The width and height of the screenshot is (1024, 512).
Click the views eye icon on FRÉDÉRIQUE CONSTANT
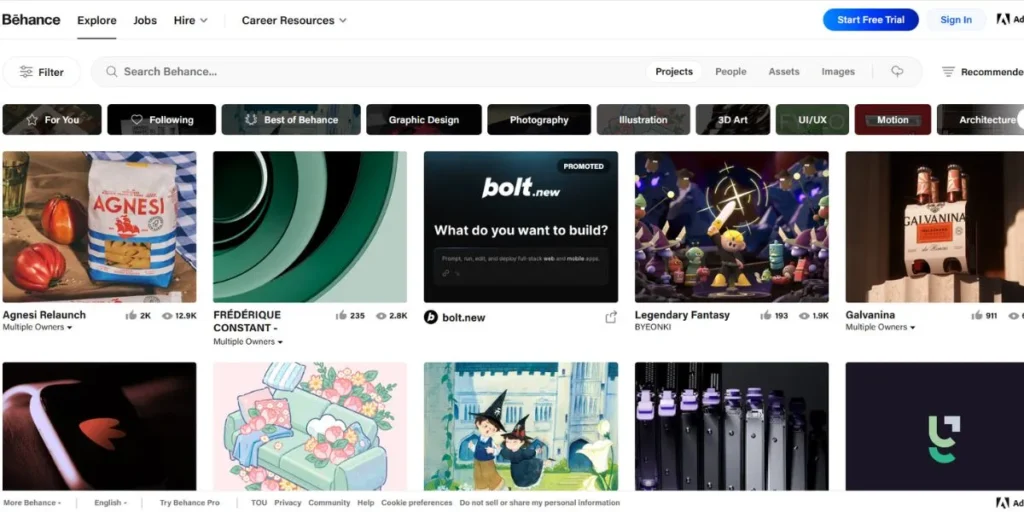tap(381, 315)
